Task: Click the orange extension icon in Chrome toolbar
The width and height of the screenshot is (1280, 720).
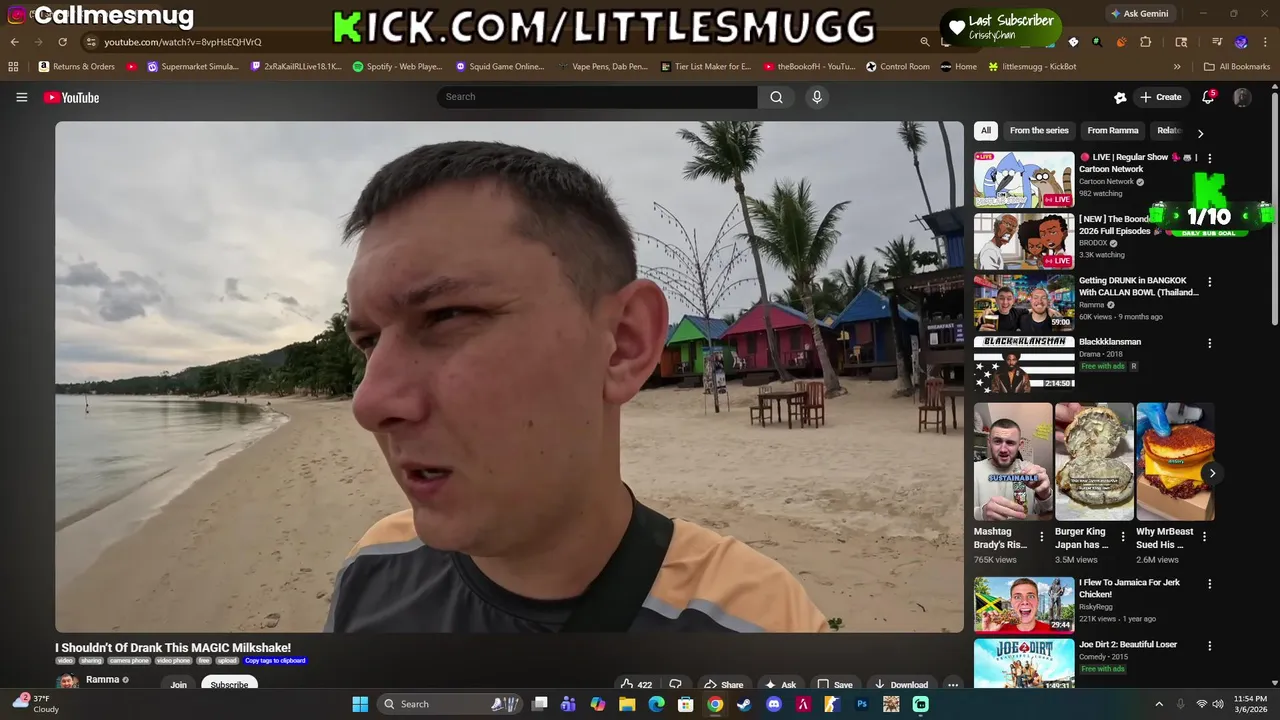Action: point(1121,42)
